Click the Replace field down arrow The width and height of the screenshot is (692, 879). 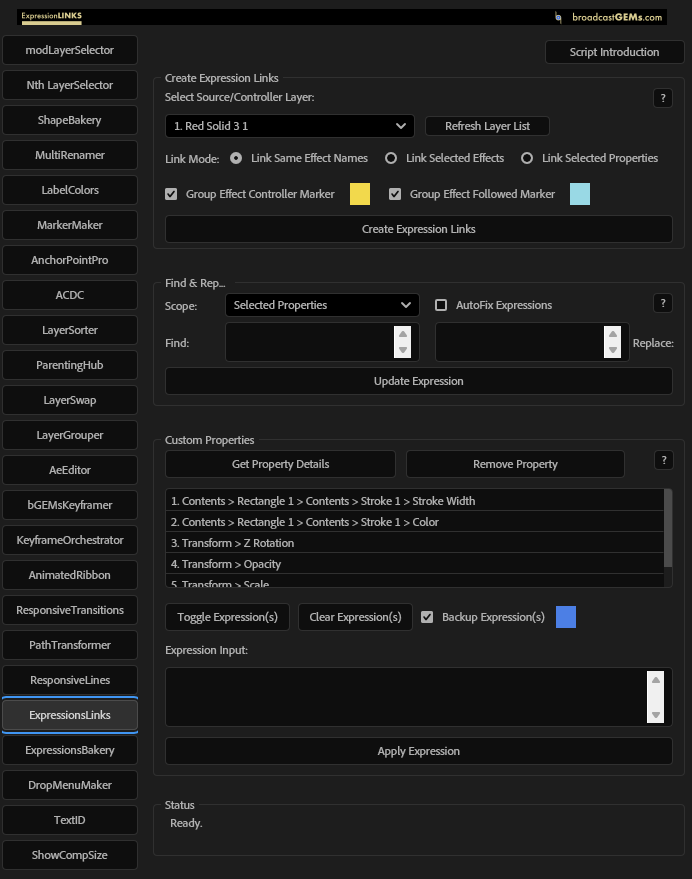coord(612,350)
